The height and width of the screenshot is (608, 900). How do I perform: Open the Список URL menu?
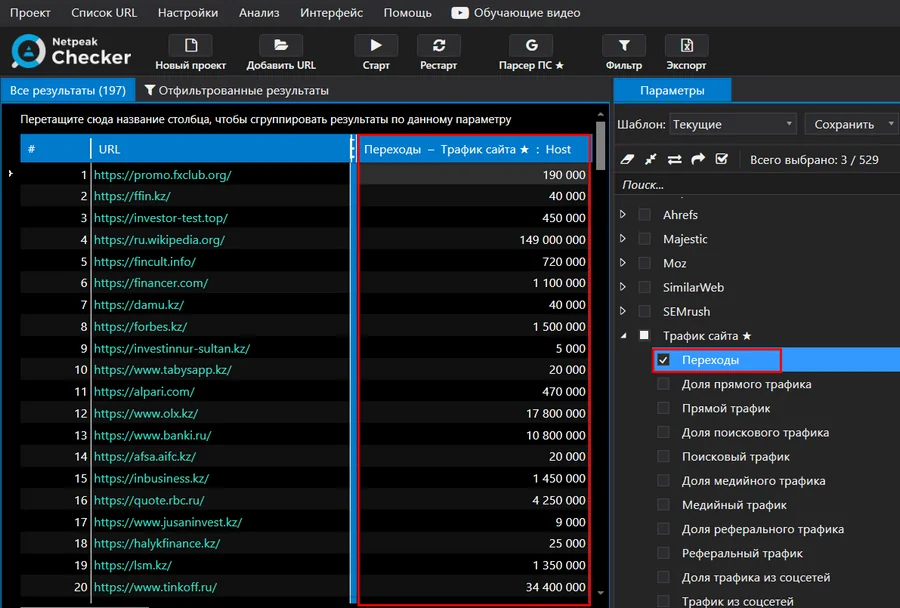(104, 13)
